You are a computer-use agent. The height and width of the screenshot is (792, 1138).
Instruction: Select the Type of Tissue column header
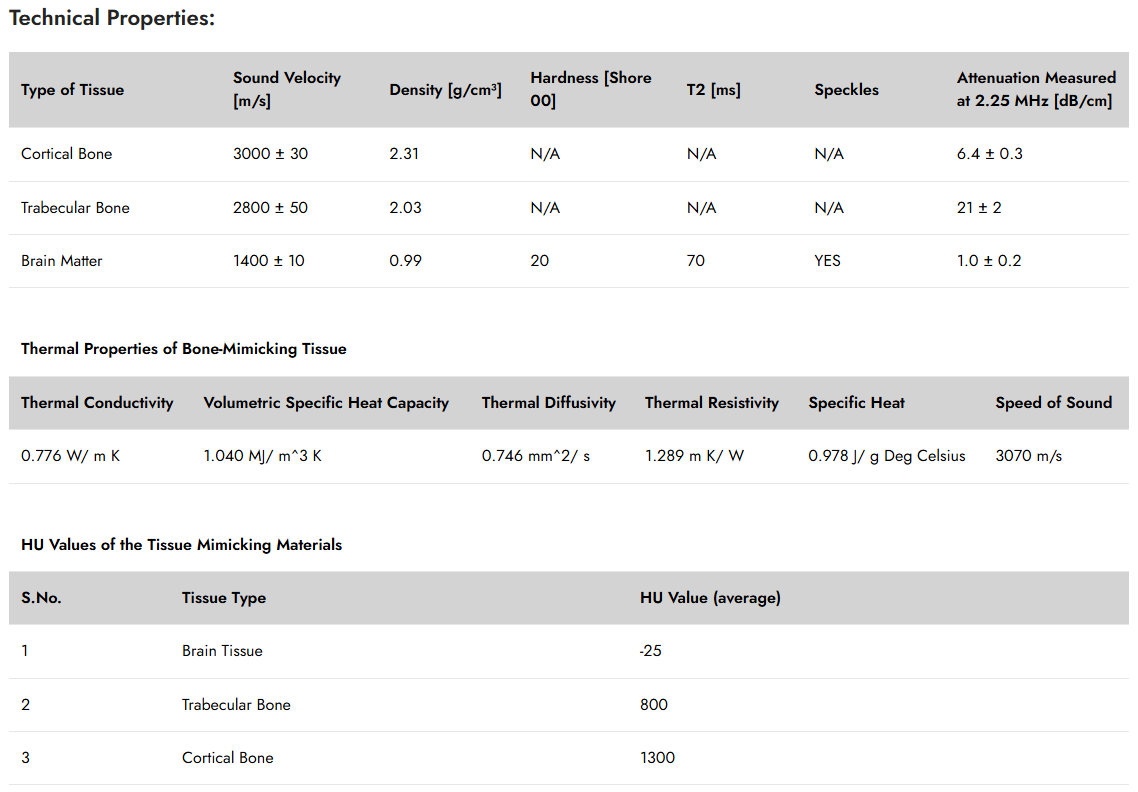point(73,90)
